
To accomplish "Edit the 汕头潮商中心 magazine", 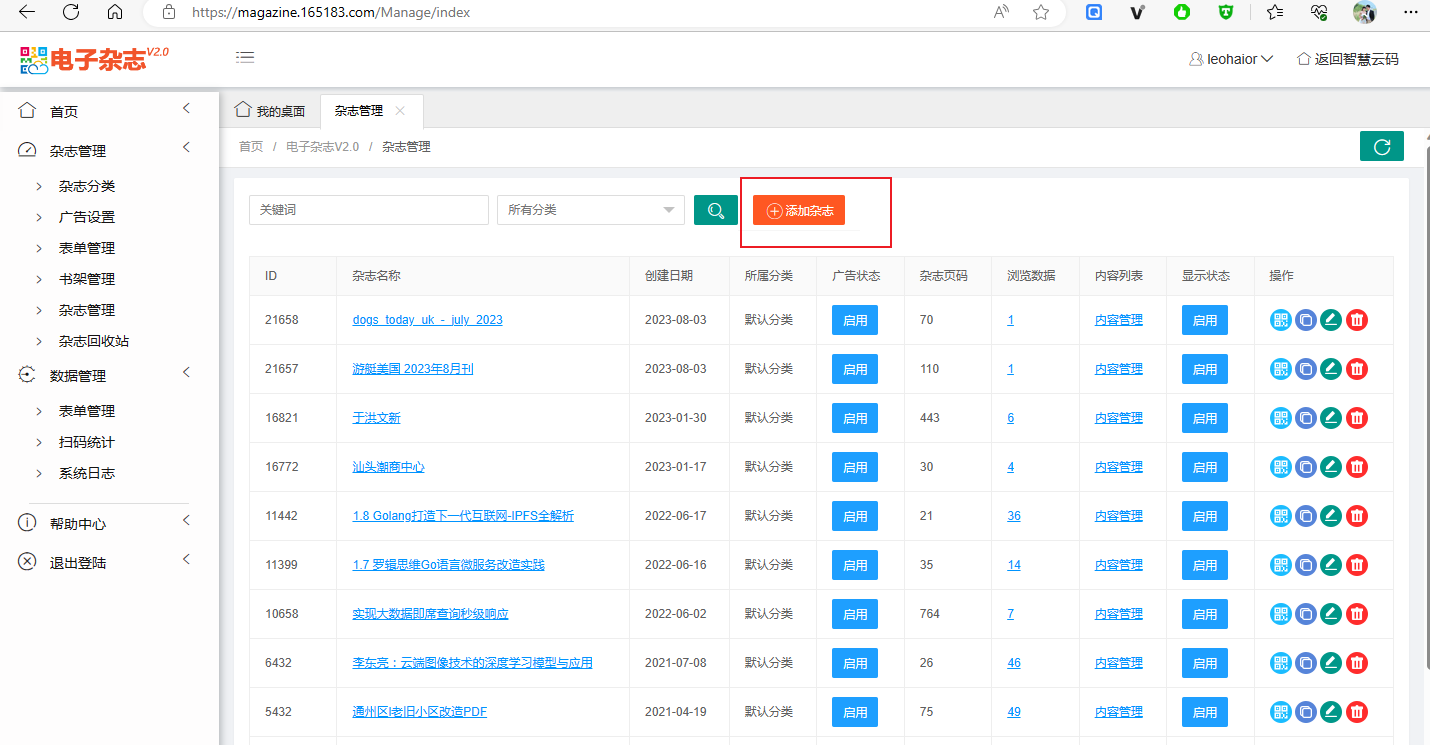I will (1331, 467).
